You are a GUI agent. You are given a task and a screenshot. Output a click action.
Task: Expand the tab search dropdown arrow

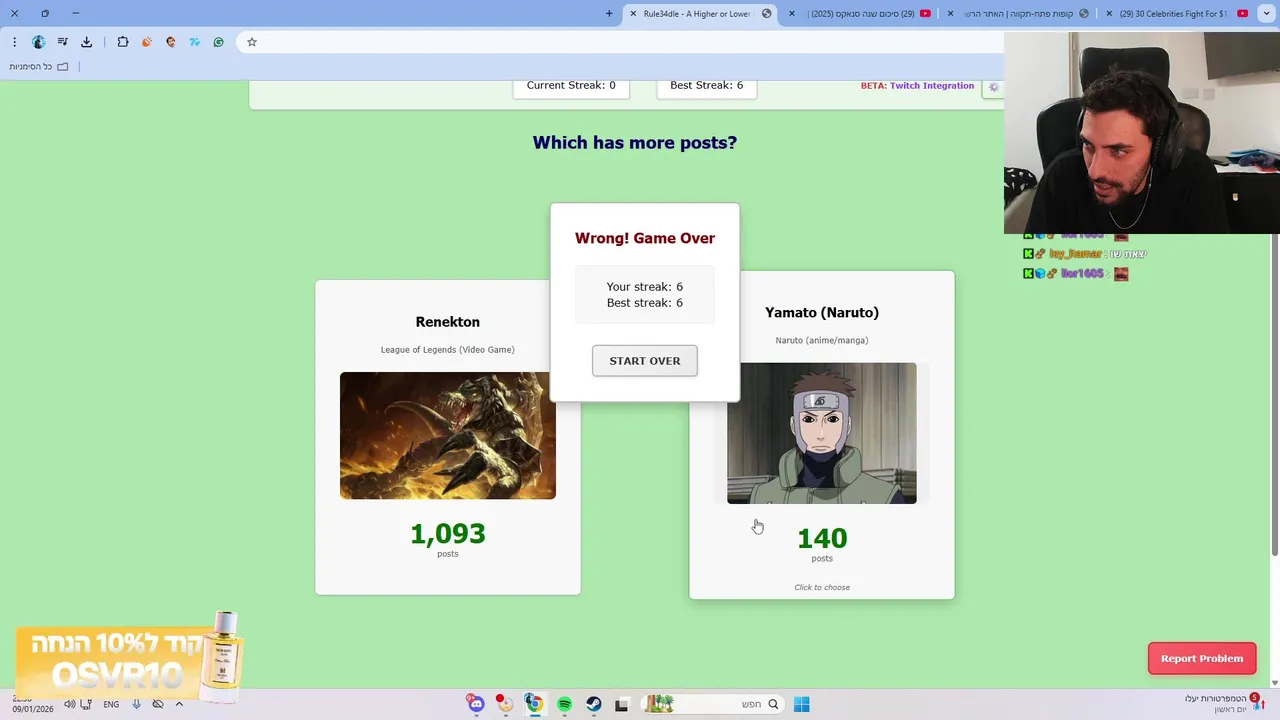click(1268, 13)
